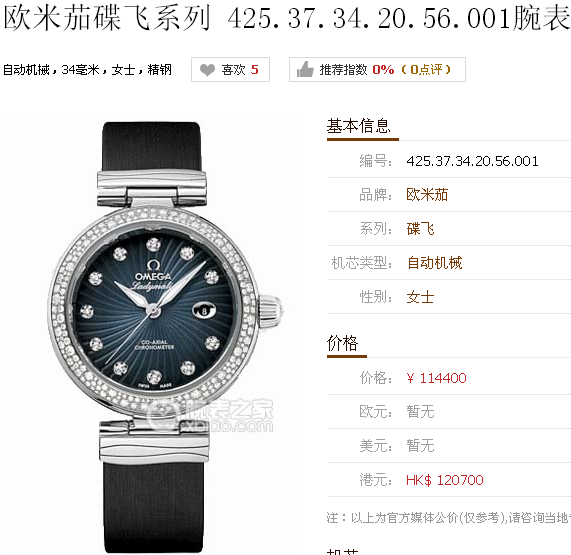This screenshot has height=555, width=571.
Task: Click the 基本信息 section header
Action: (x=358, y=126)
